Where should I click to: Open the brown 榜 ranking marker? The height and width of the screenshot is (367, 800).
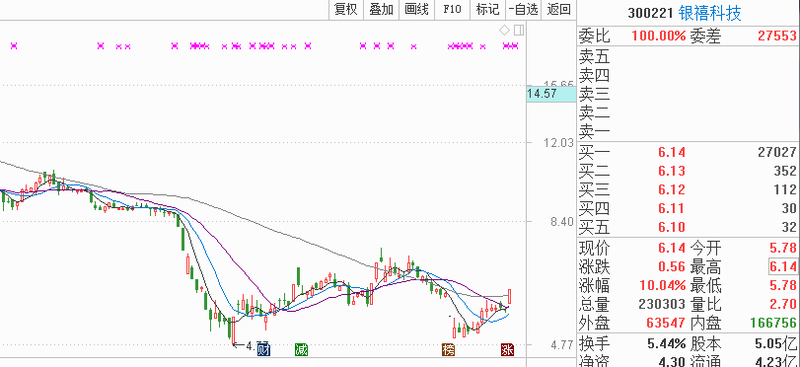pos(448,350)
